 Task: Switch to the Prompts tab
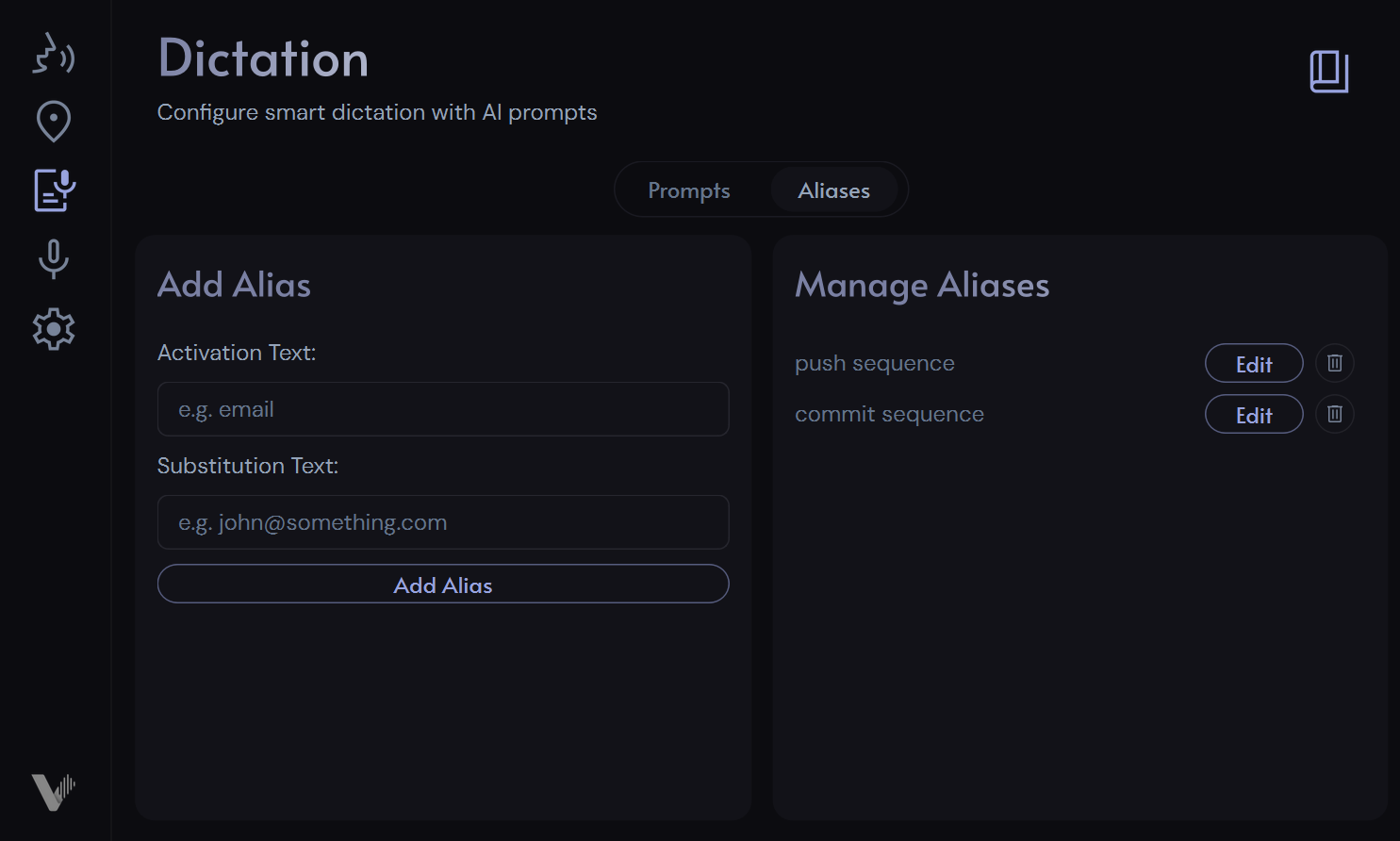click(x=689, y=190)
